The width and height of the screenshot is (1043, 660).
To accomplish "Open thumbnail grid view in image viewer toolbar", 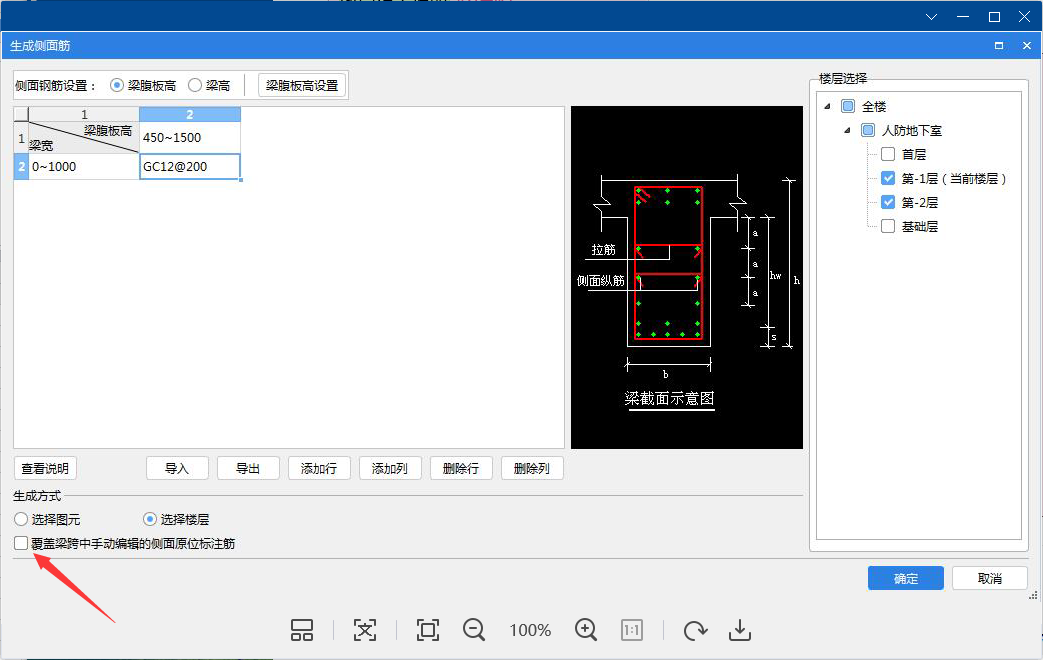I will coord(302,630).
